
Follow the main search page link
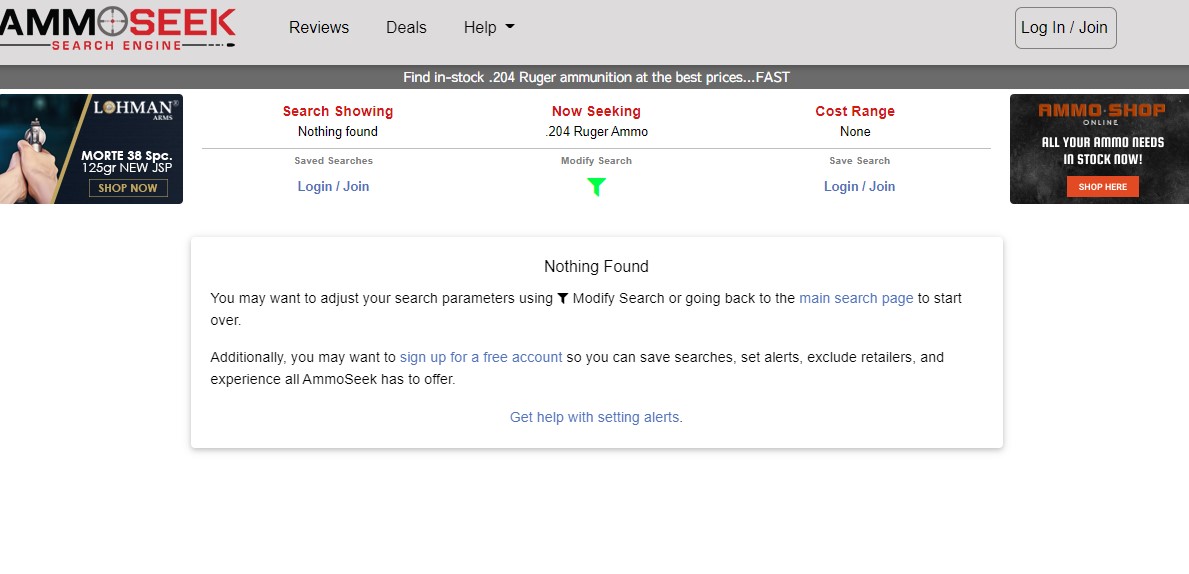click(x=856, y=298)
